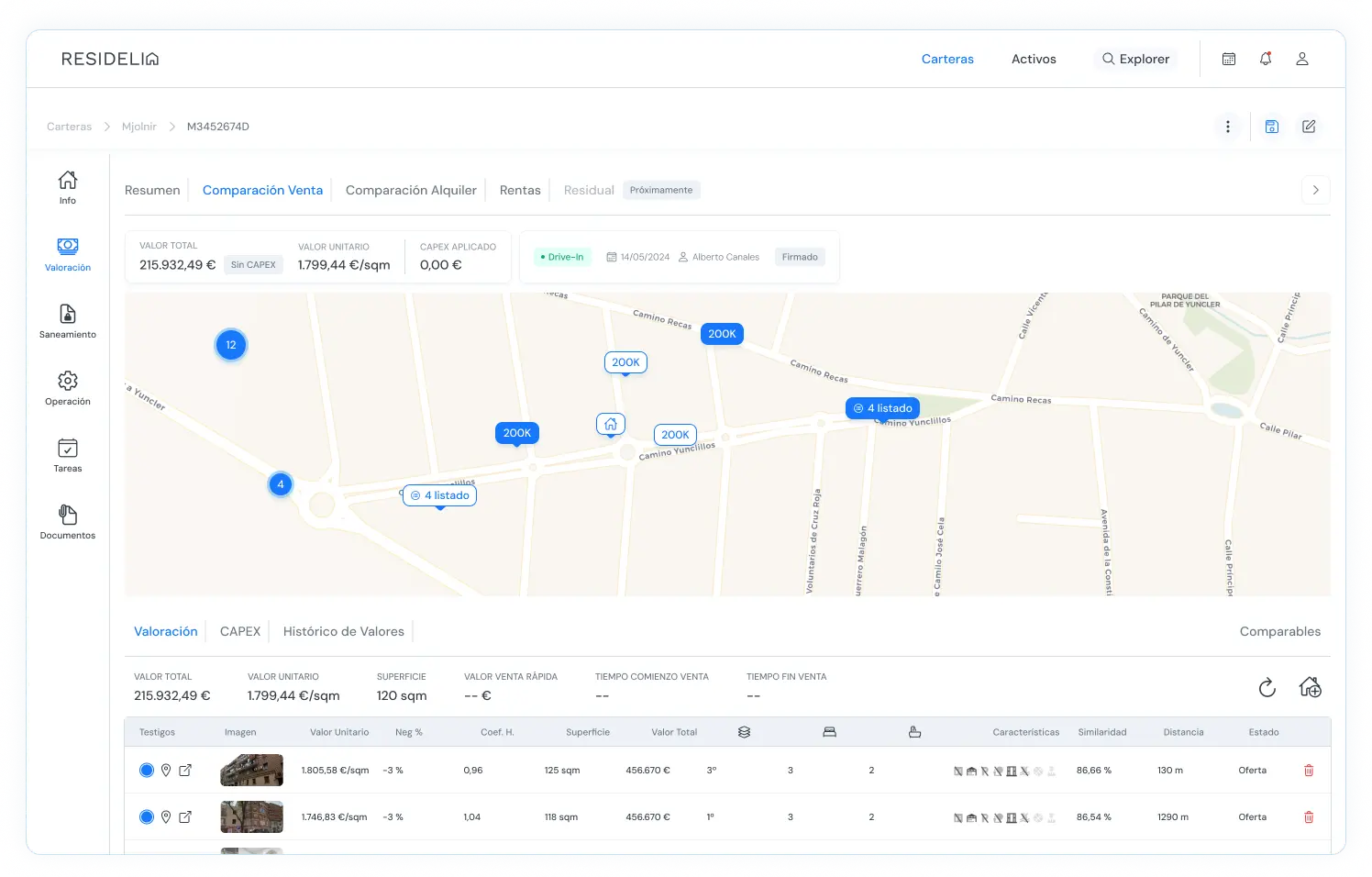
Task: Open Histórico de Valores tab
Action: click(x=344, y=631)
